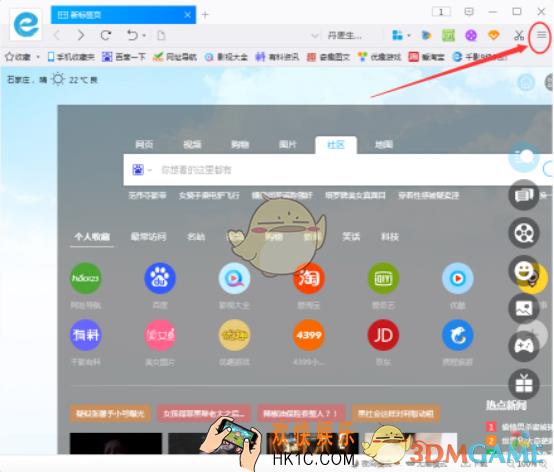Go back to the previous page
The width and height of the screenshot is (554, 472).
[57, 35]
